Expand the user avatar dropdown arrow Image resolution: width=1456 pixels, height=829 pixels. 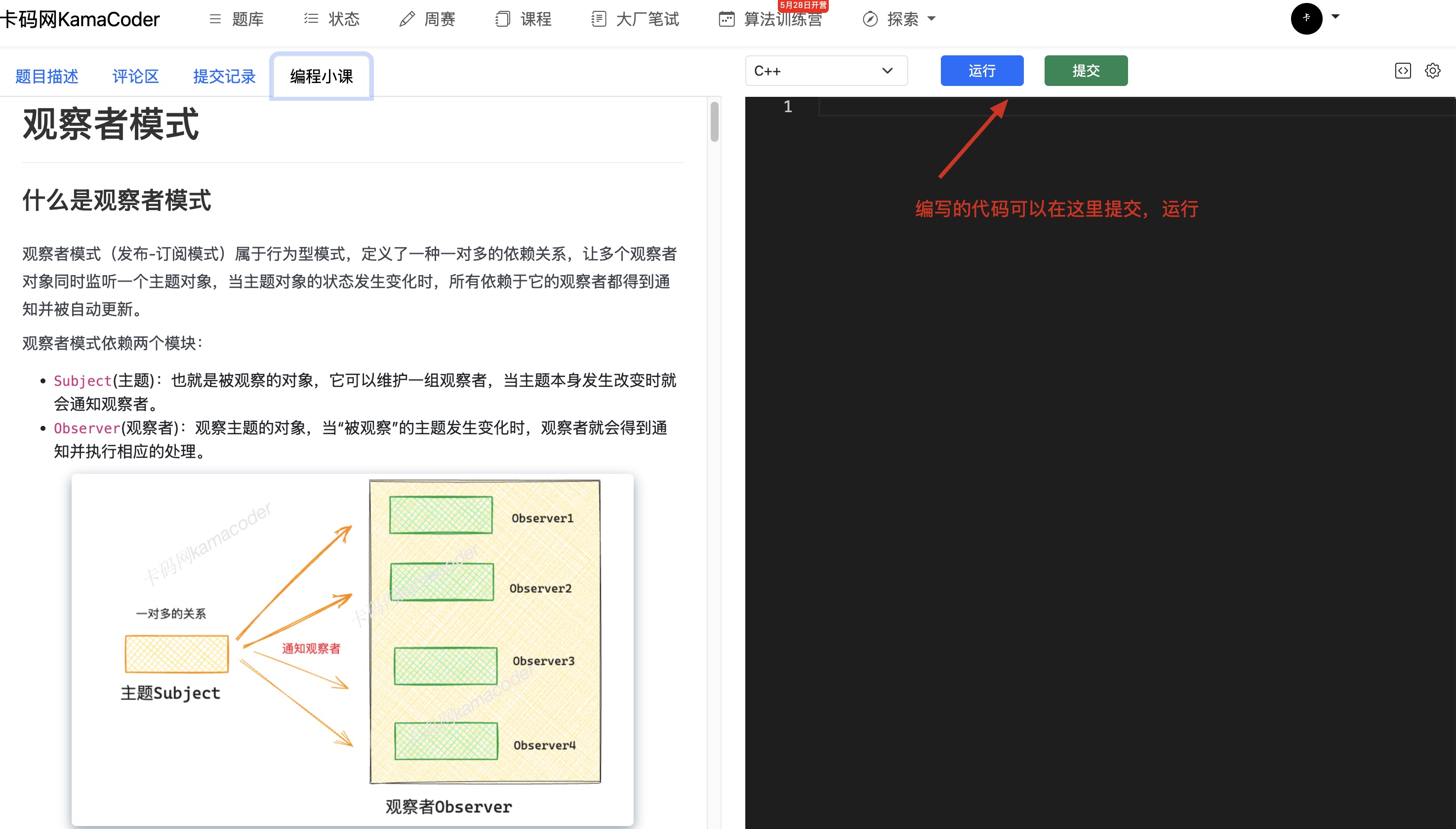coord(1335,17)
